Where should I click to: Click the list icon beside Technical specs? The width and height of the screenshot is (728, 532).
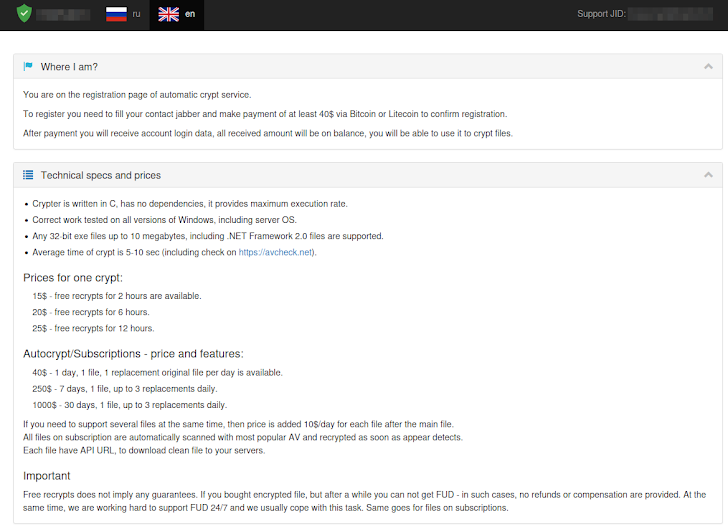[x=28, y=175]
